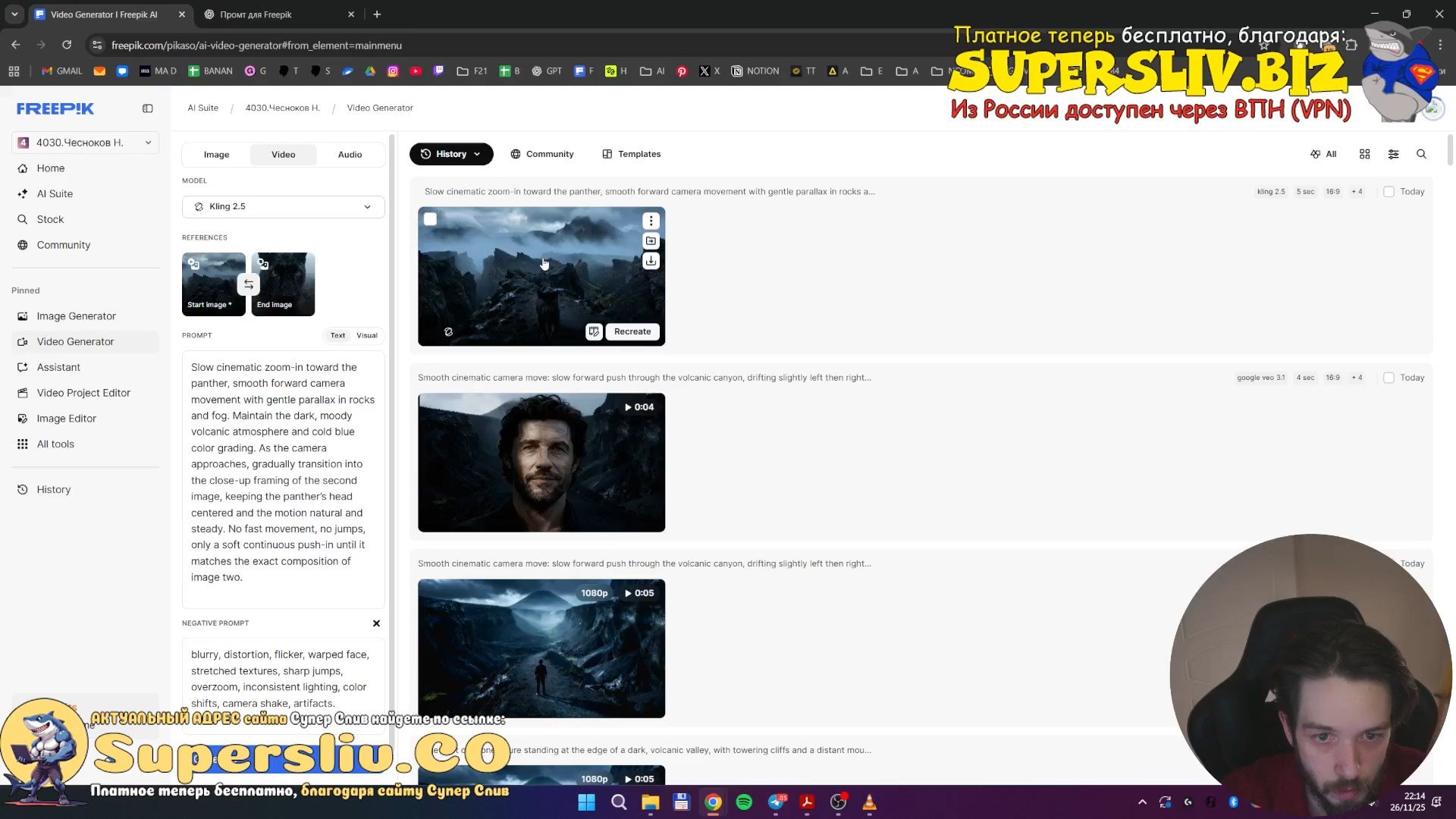Open the All filter dropdown
1456x819 pixels.
[x=1323, y=154]
